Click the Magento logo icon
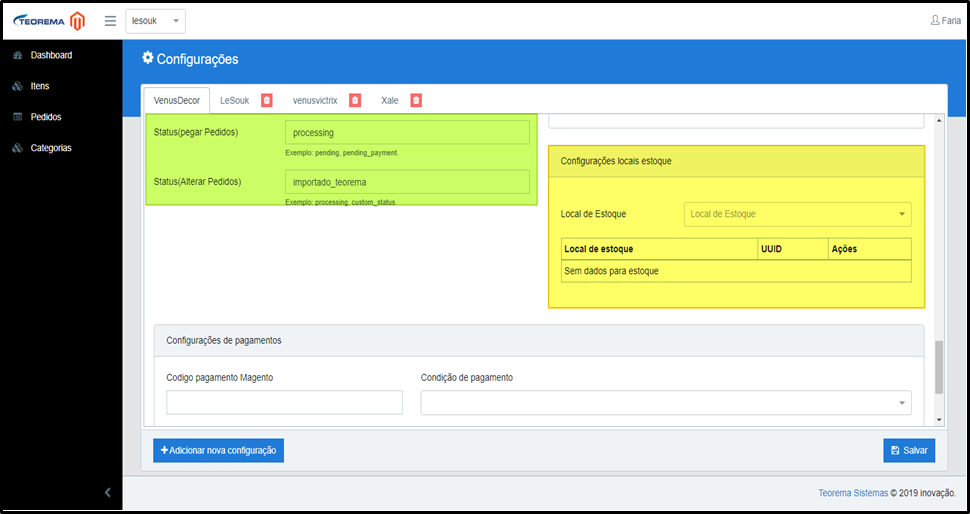This screenshot has height=514, width=970. click(77, 21)
